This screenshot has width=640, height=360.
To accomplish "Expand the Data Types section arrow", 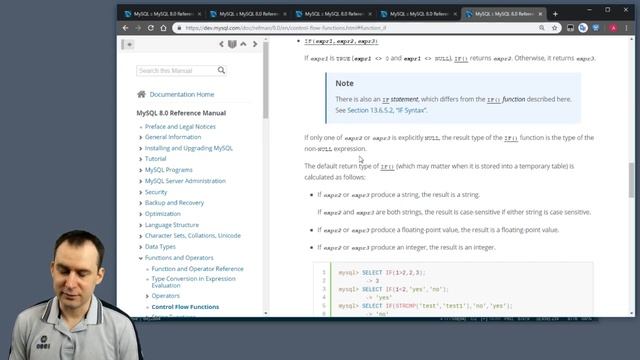I will click(x=141, y=247).
